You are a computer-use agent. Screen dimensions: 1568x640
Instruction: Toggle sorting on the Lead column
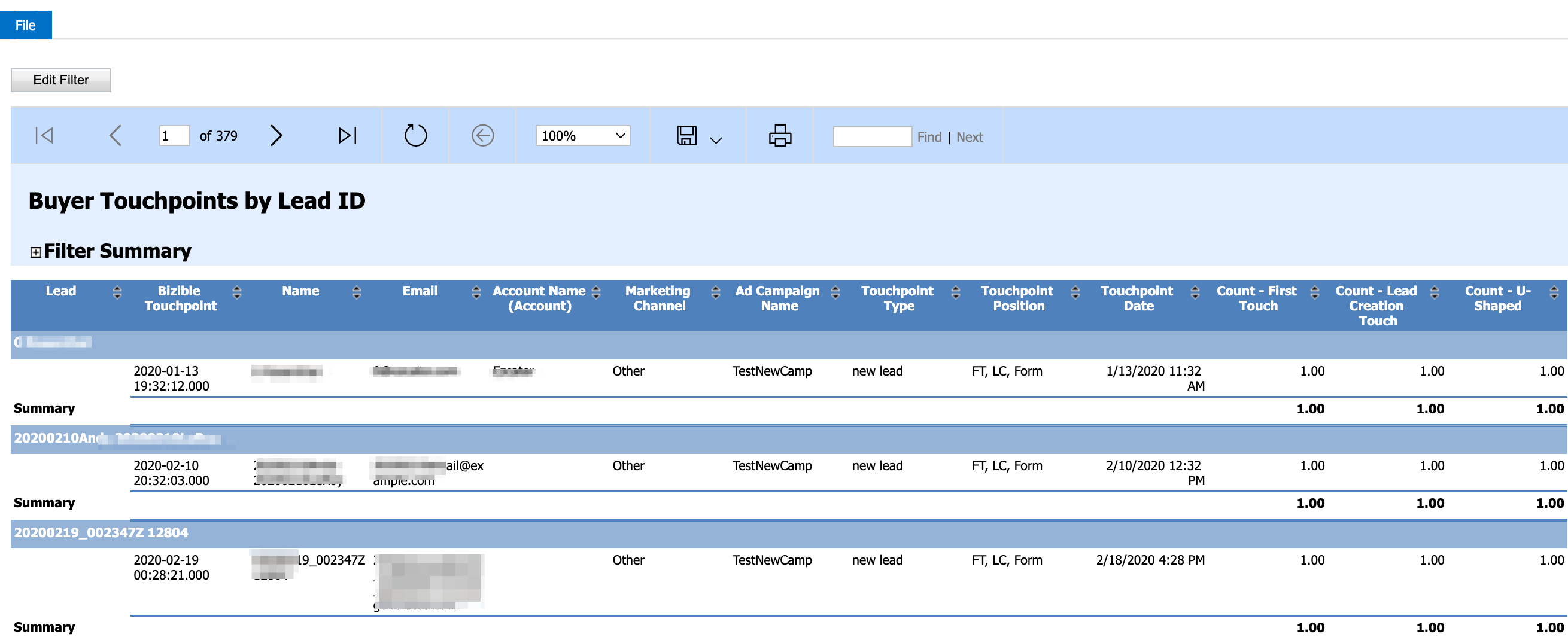tap(117, 292)
